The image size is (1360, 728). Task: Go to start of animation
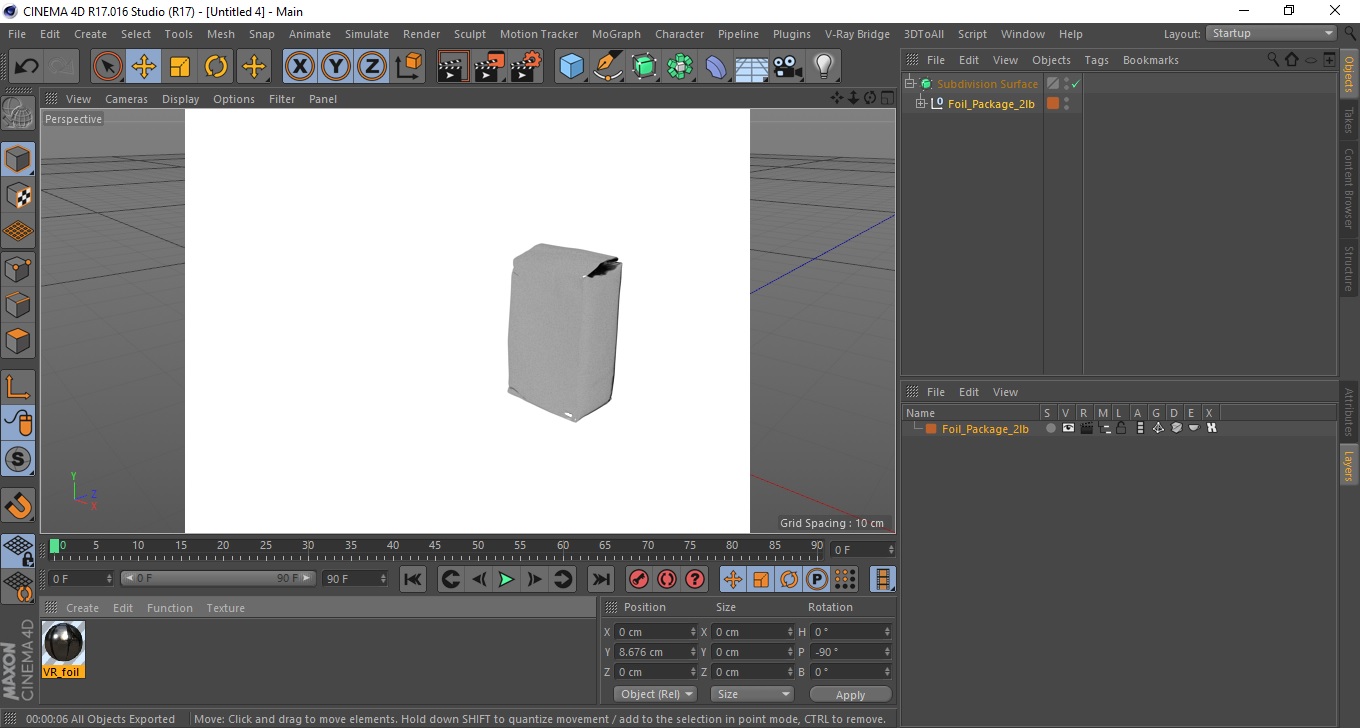[x=413, y=579]
